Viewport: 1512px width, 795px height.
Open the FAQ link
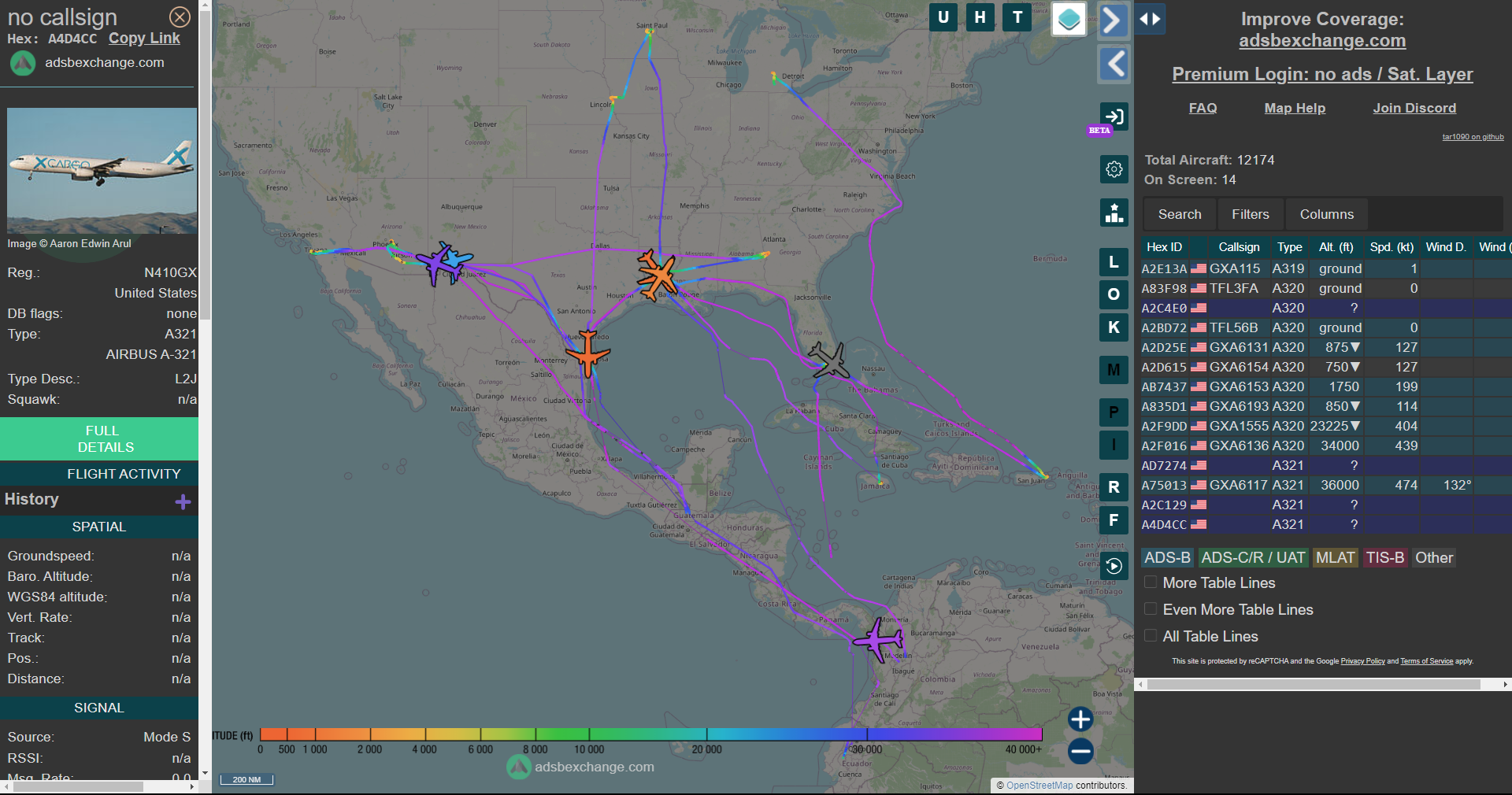1203,108
